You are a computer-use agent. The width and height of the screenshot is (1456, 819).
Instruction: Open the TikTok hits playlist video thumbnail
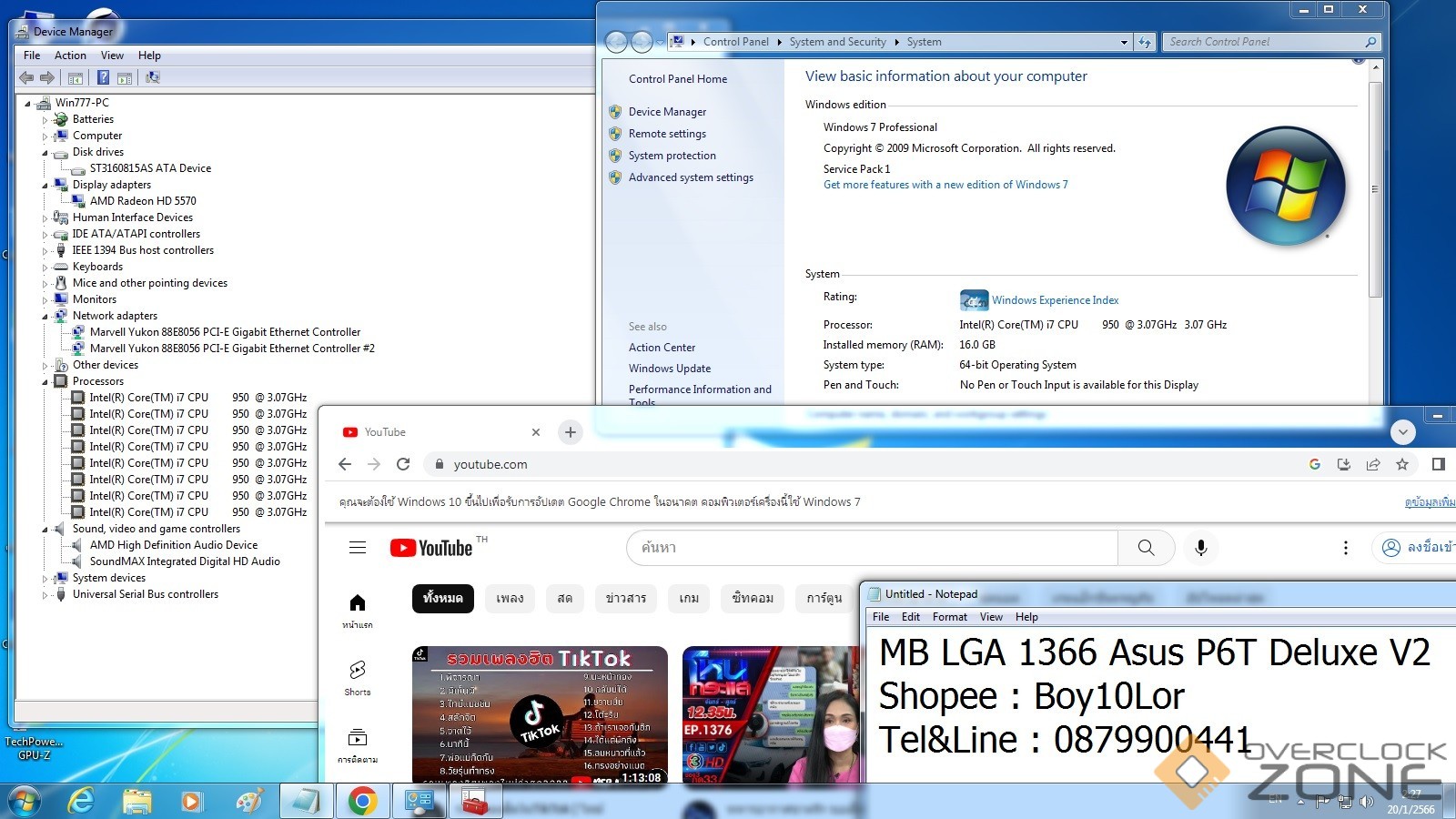(x=540, y=714)
